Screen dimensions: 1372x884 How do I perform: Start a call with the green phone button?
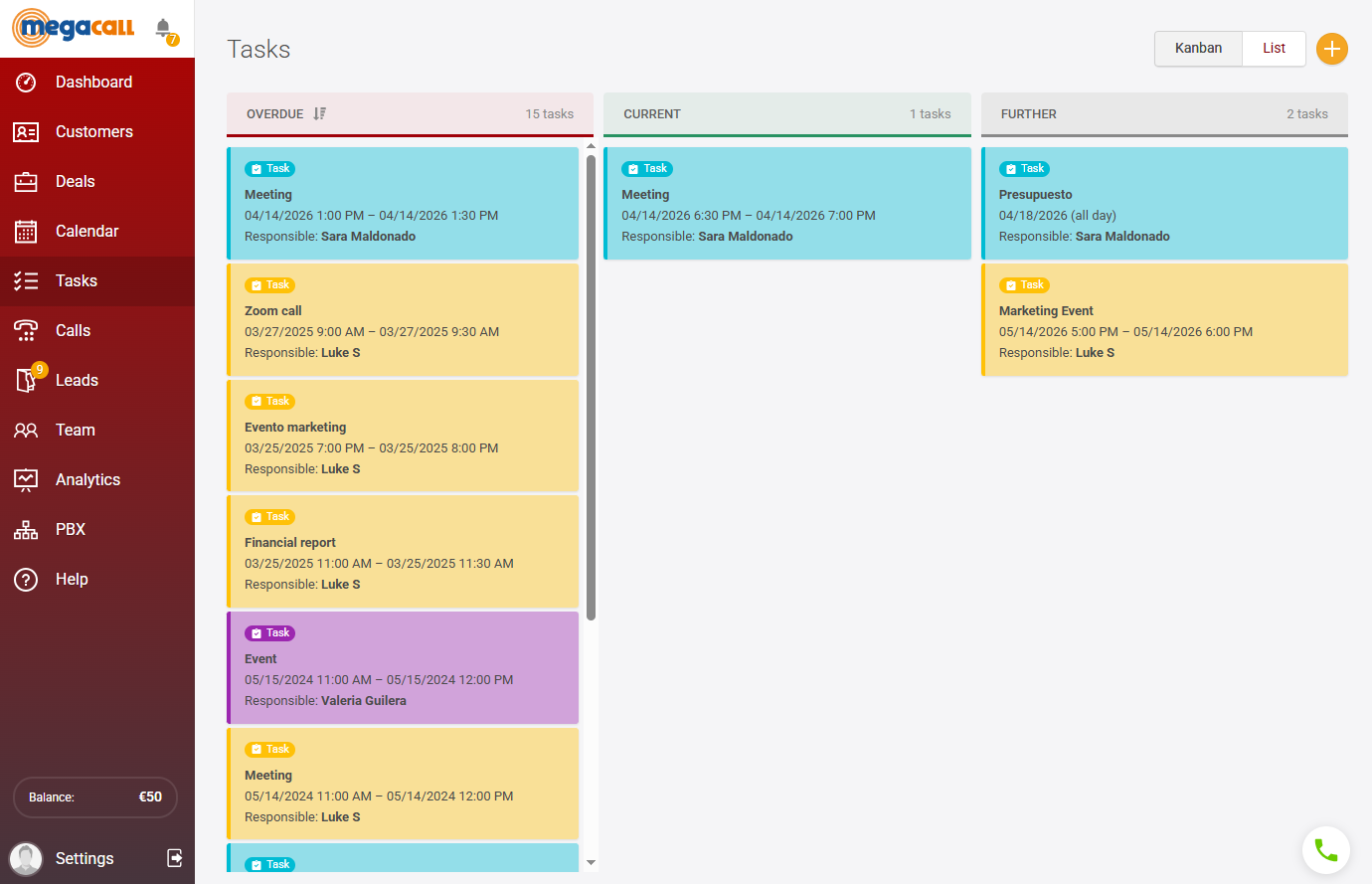click(1326, 850)
